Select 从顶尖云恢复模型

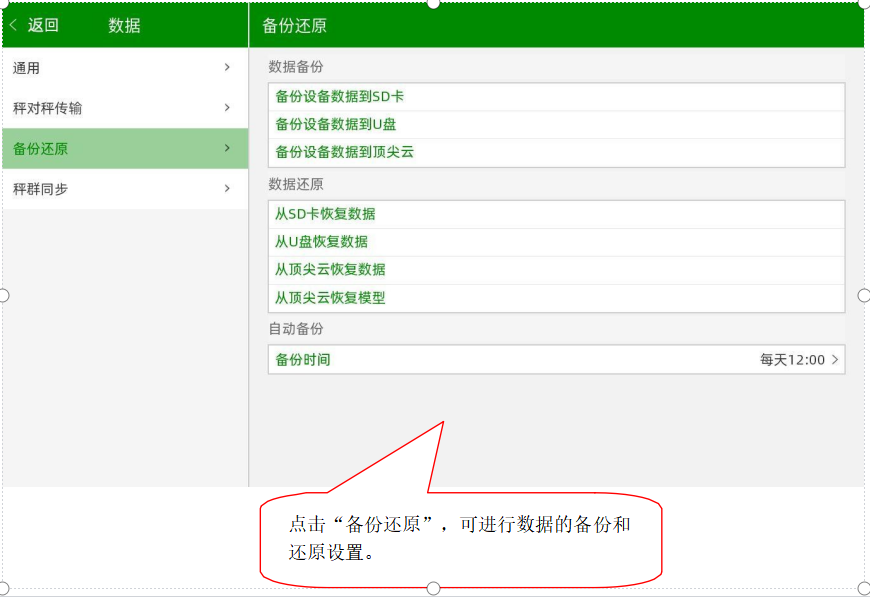(x=557, y=298)
